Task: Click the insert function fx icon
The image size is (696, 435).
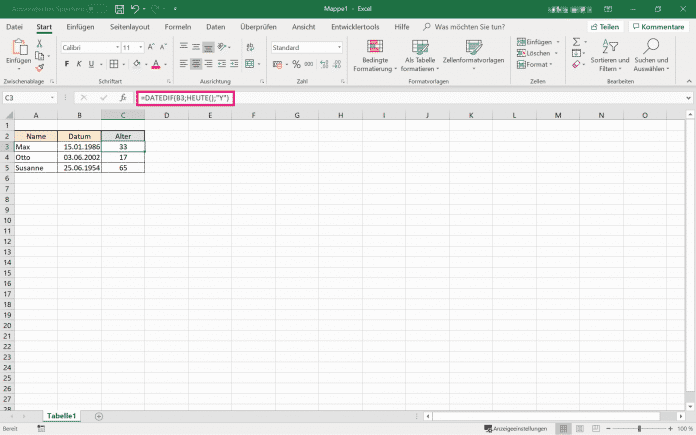Action: tap(123, 98)
